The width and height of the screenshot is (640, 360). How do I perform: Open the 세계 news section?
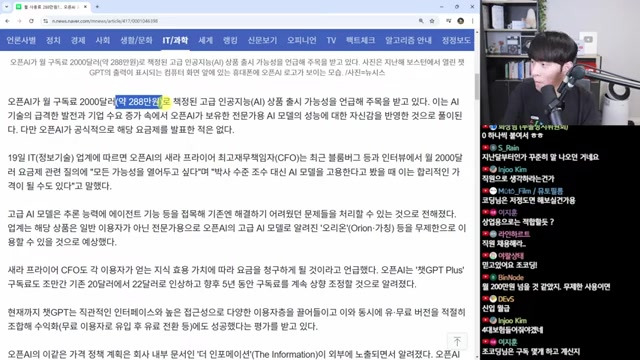[205, 40]
